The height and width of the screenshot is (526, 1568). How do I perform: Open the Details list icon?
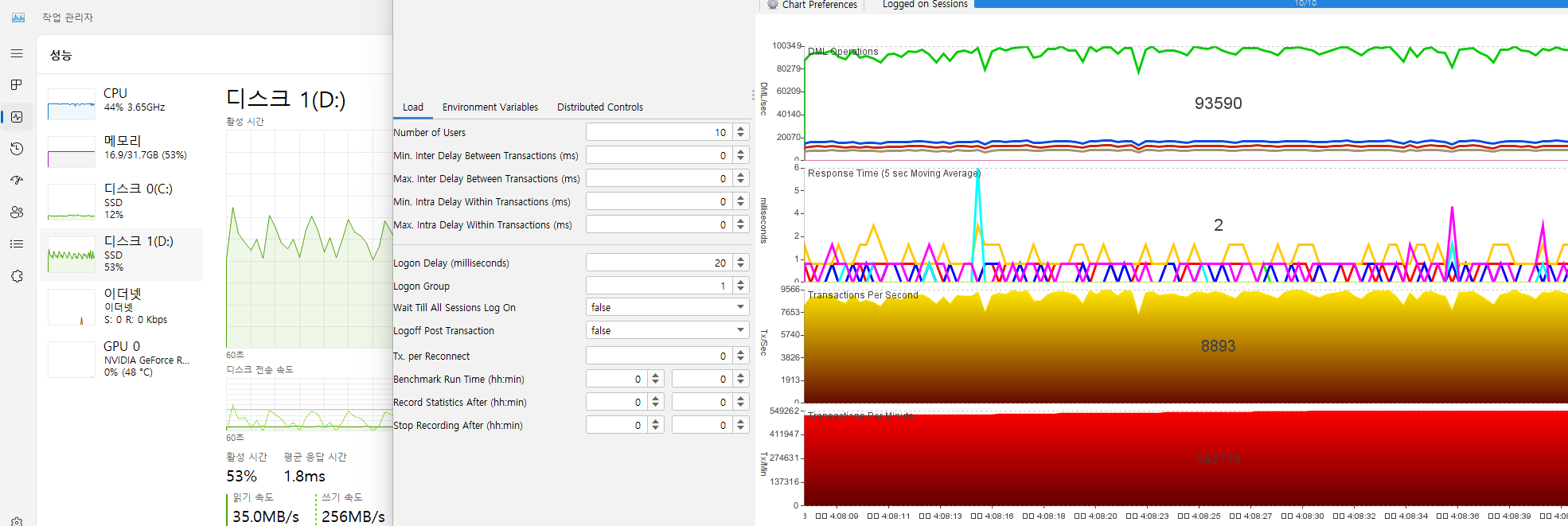[17, 244]
